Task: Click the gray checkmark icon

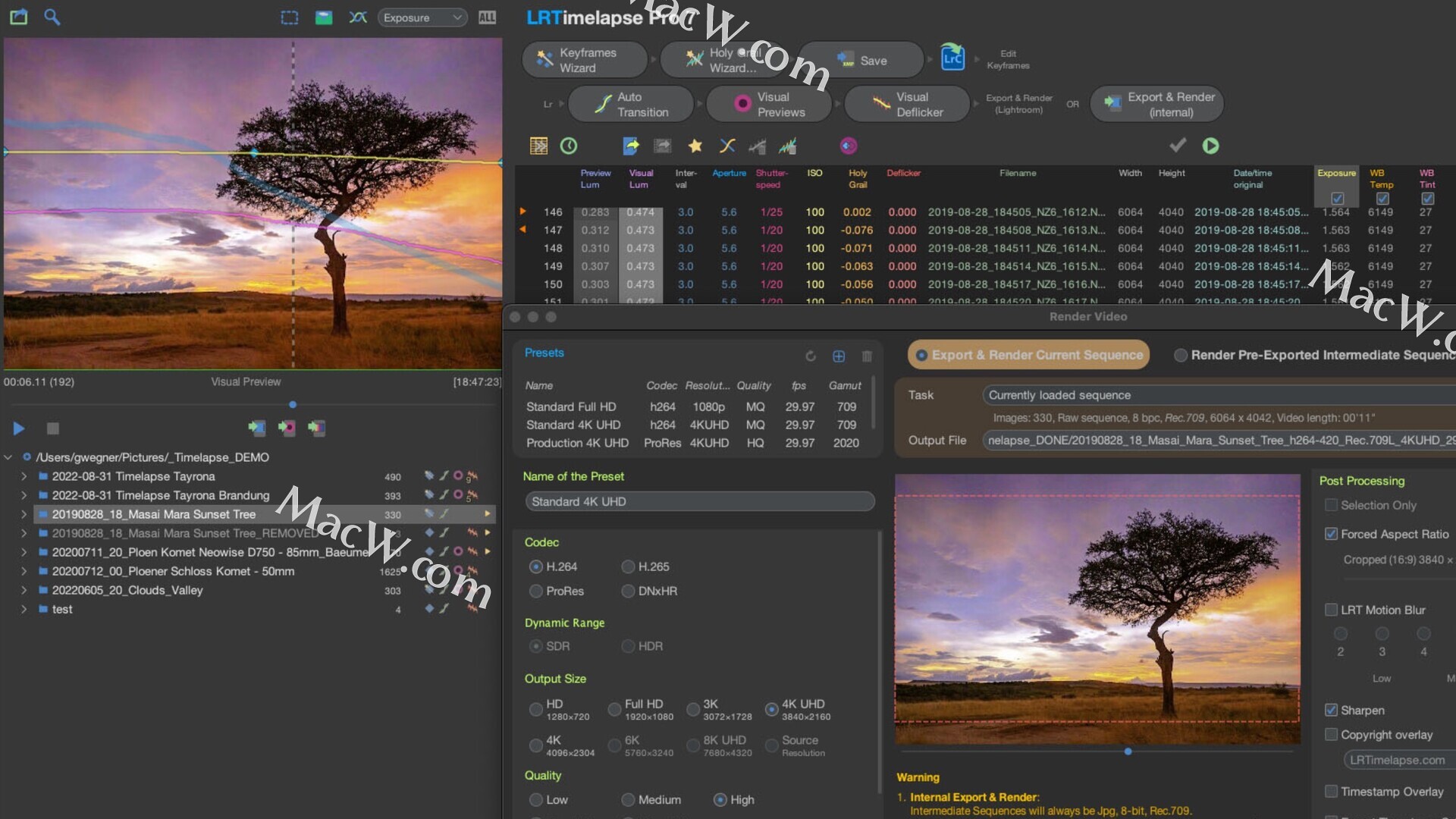Action: pyautogui.click(x=1178, y=145)
